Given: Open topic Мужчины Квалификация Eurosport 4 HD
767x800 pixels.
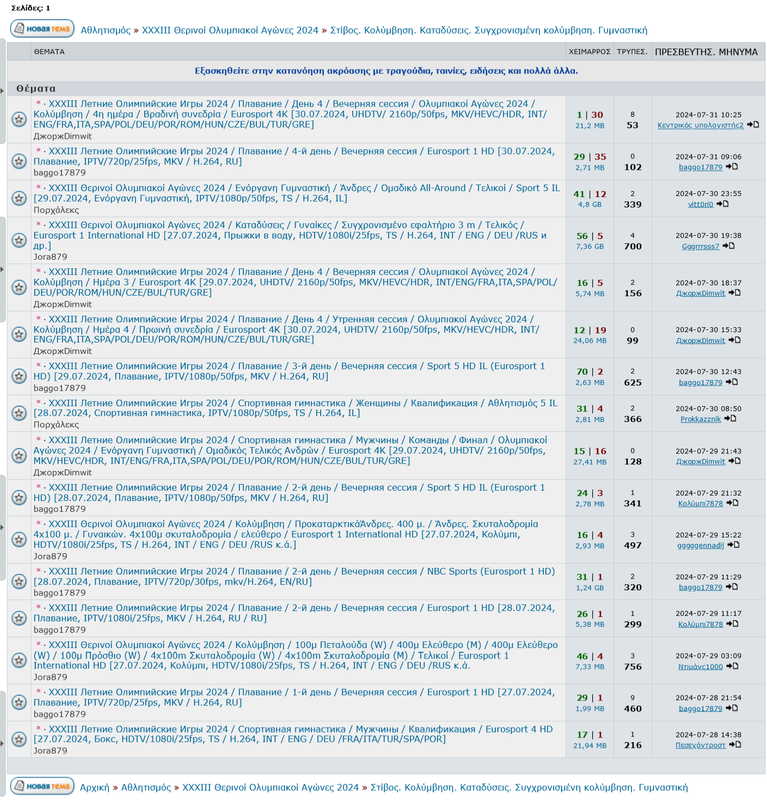Looking at the screenshot, I should 293,734.
